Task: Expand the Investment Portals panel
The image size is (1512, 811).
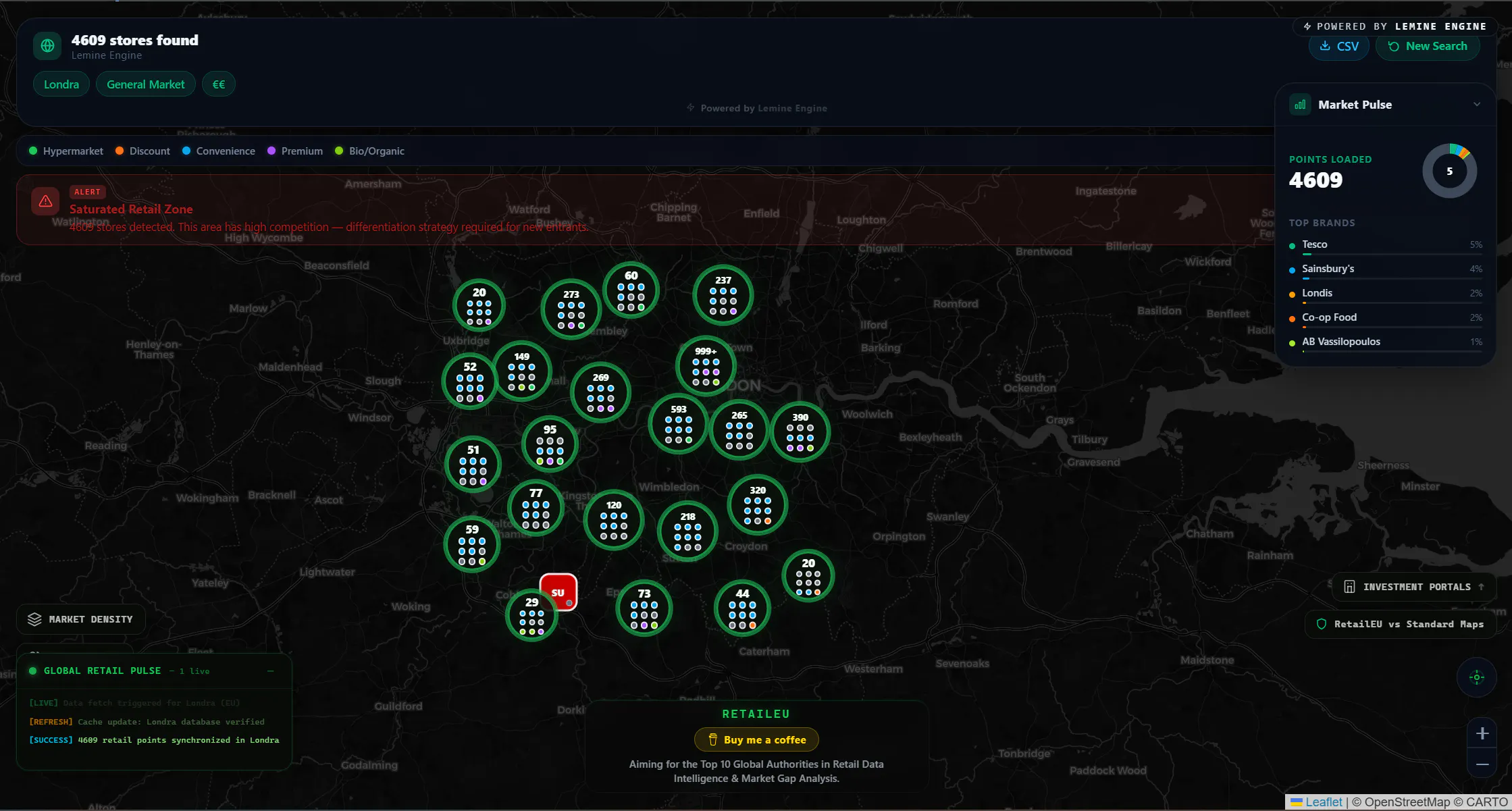Action: tap(1414, 587)
